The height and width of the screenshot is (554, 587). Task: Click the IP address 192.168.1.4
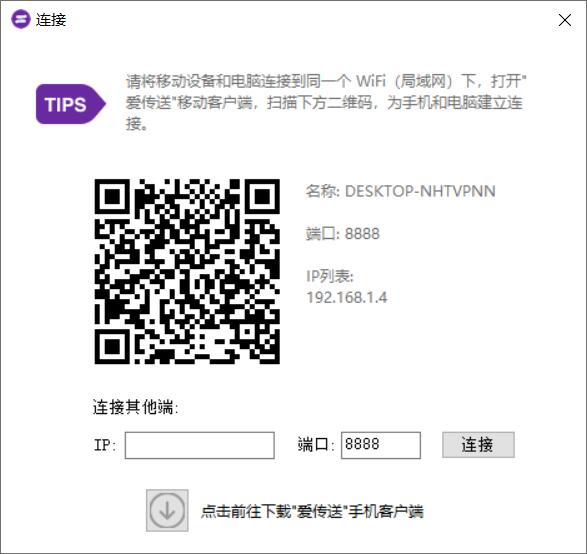[x=347, y=298]
